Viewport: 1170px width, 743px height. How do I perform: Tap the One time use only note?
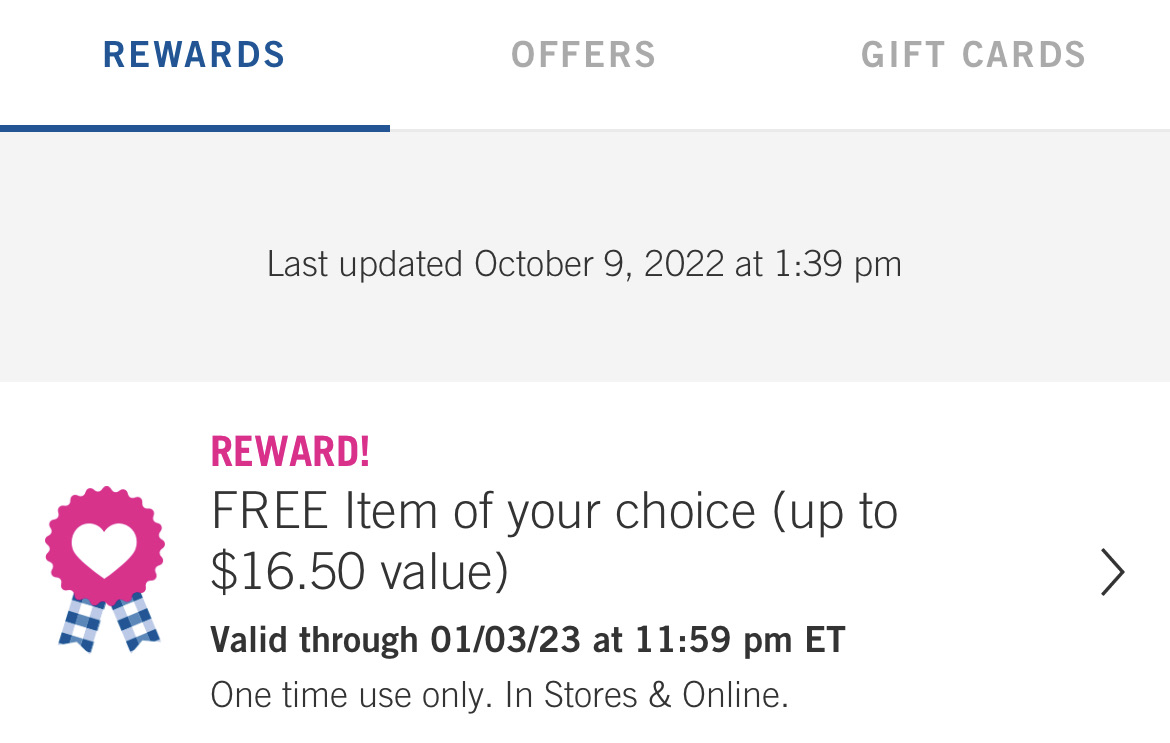pyautogui.click(x=351, y=695)
